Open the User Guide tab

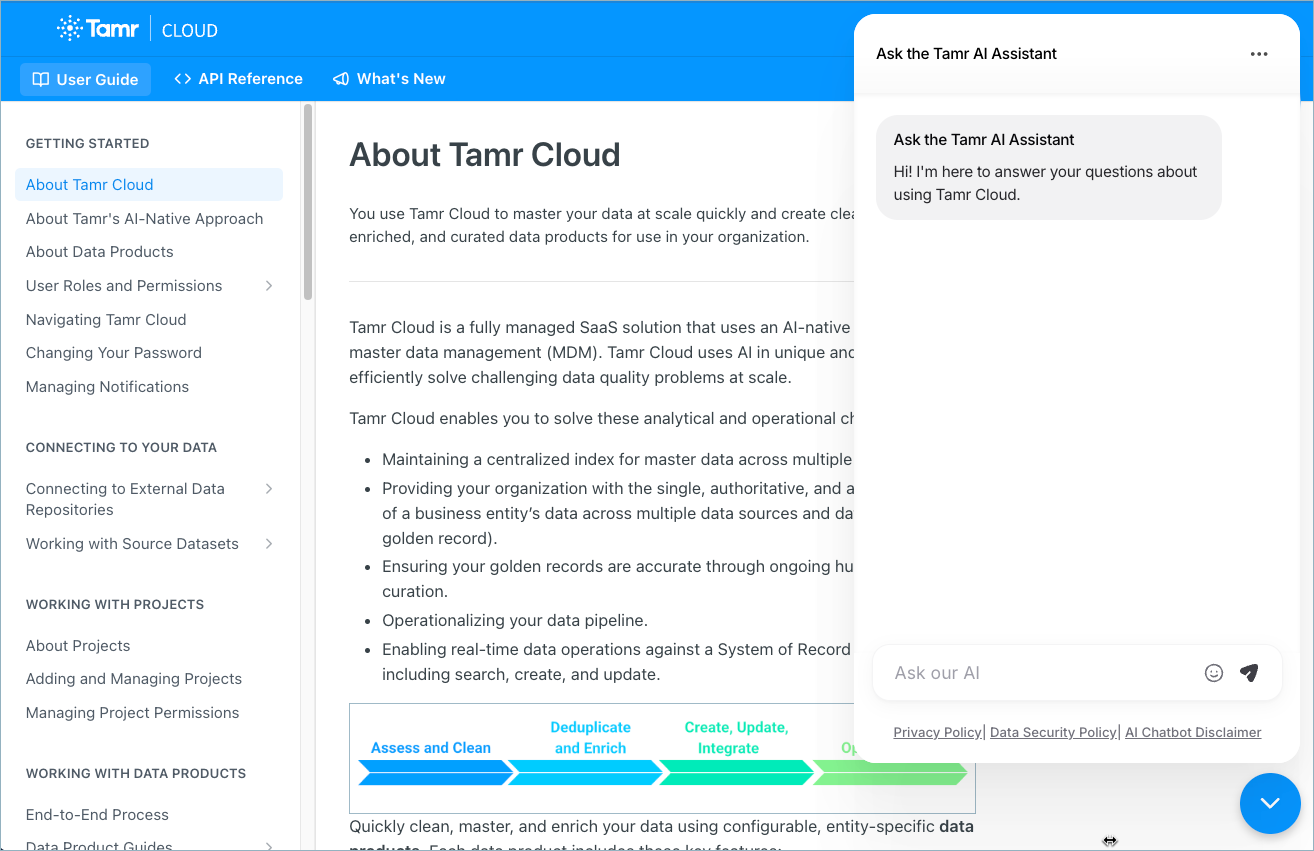point(85,79)
